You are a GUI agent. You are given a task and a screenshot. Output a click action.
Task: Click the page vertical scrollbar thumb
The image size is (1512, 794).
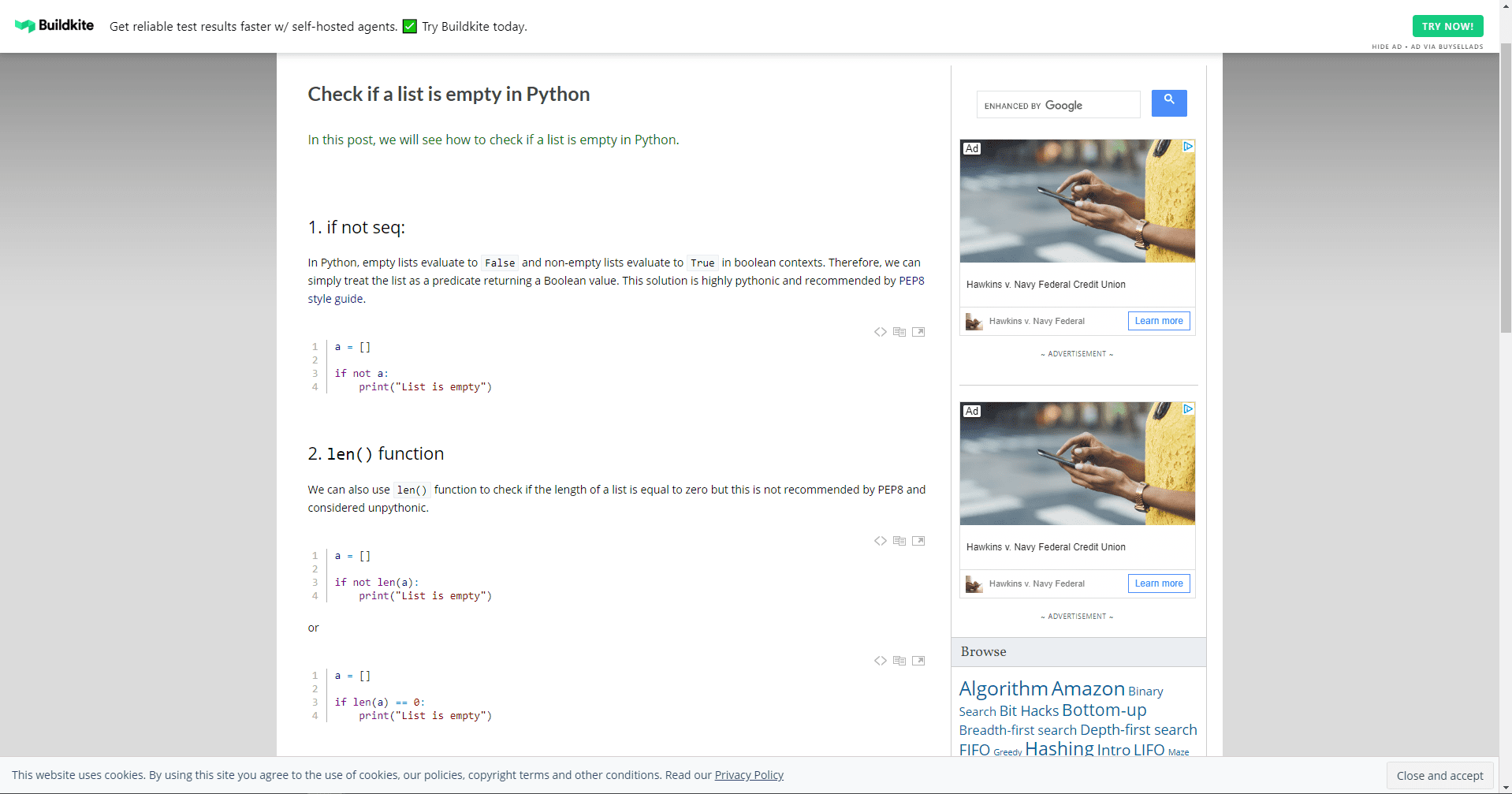click(1505, 189)
